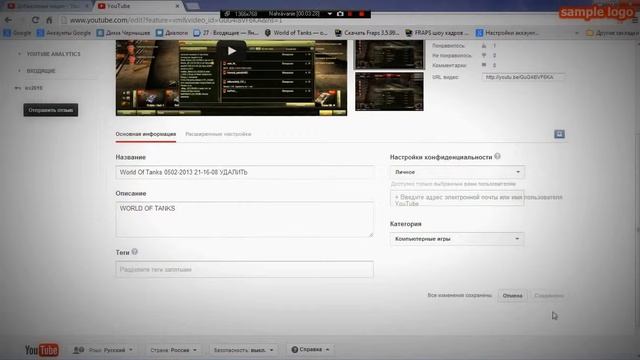The width and height of the screenshot is (640, 360).
Task: Open the privacy dropdown showing Личное
Action: pos(457,172)
